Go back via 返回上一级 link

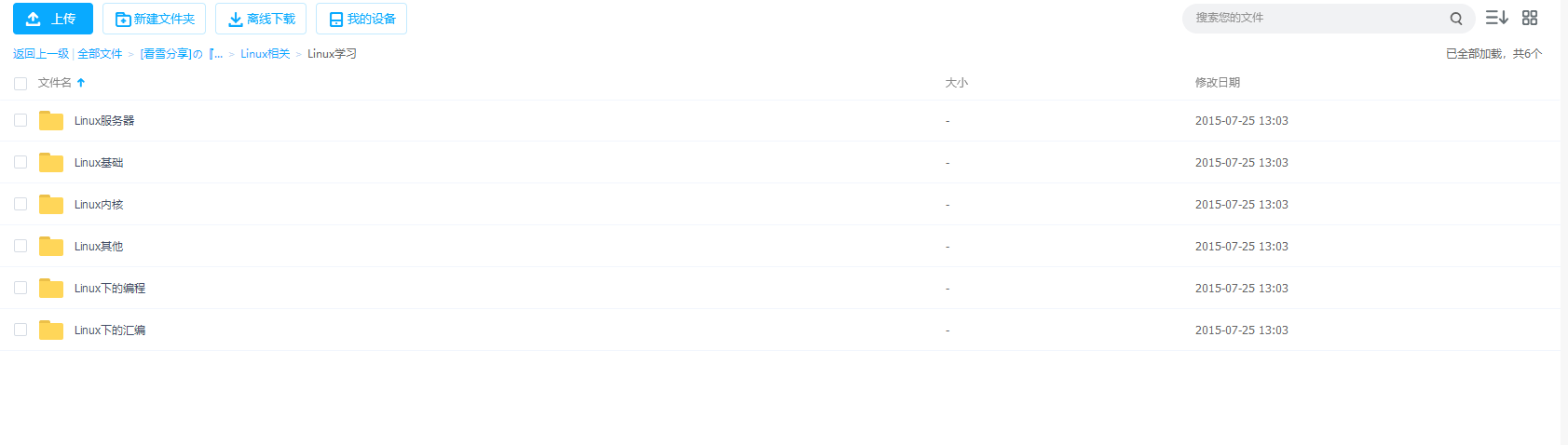pyautogui.click(x=41, y=54)
